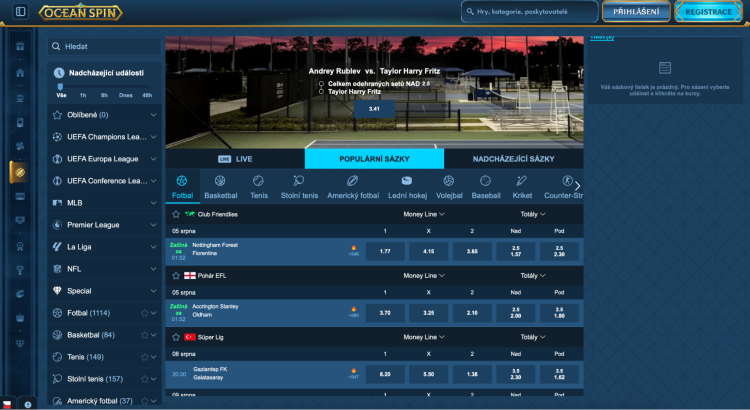Pick 1.38 odds for Galatasaray
Viewport: 750px width, 410px height.
(472, 374)
